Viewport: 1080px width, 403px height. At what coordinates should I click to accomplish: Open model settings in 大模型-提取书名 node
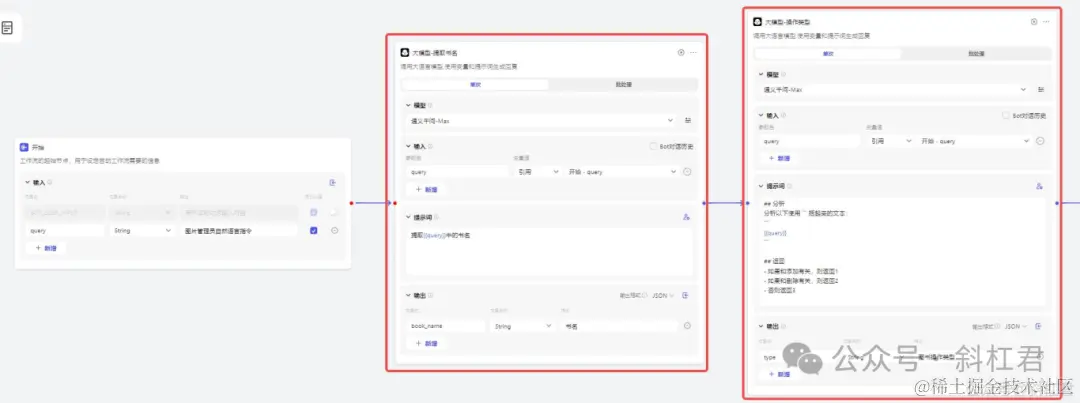pyautogui.click(x=687, y=121)
